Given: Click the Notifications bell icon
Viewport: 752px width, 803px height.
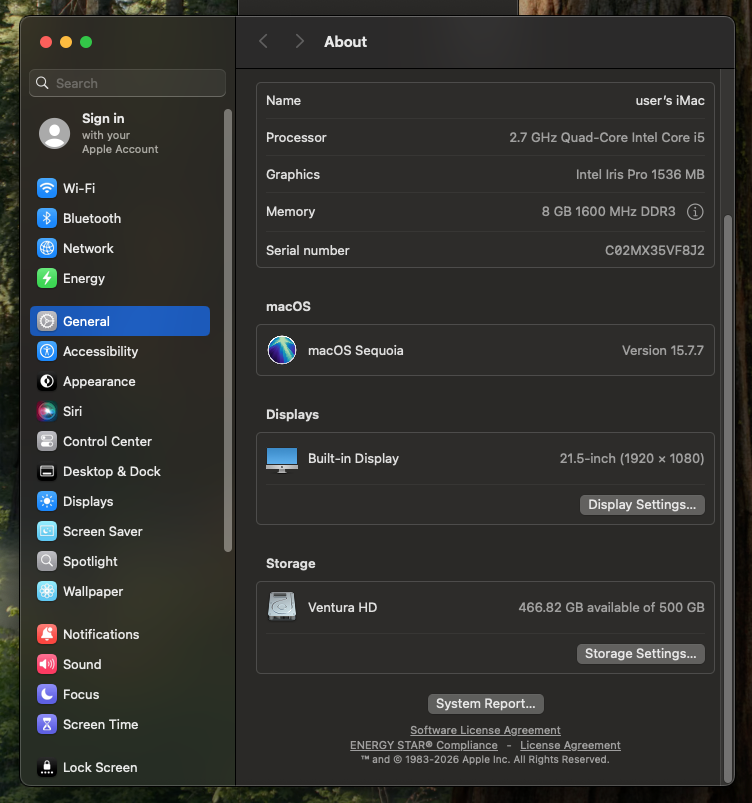Looking at the screenshot, I should [47, 635].
